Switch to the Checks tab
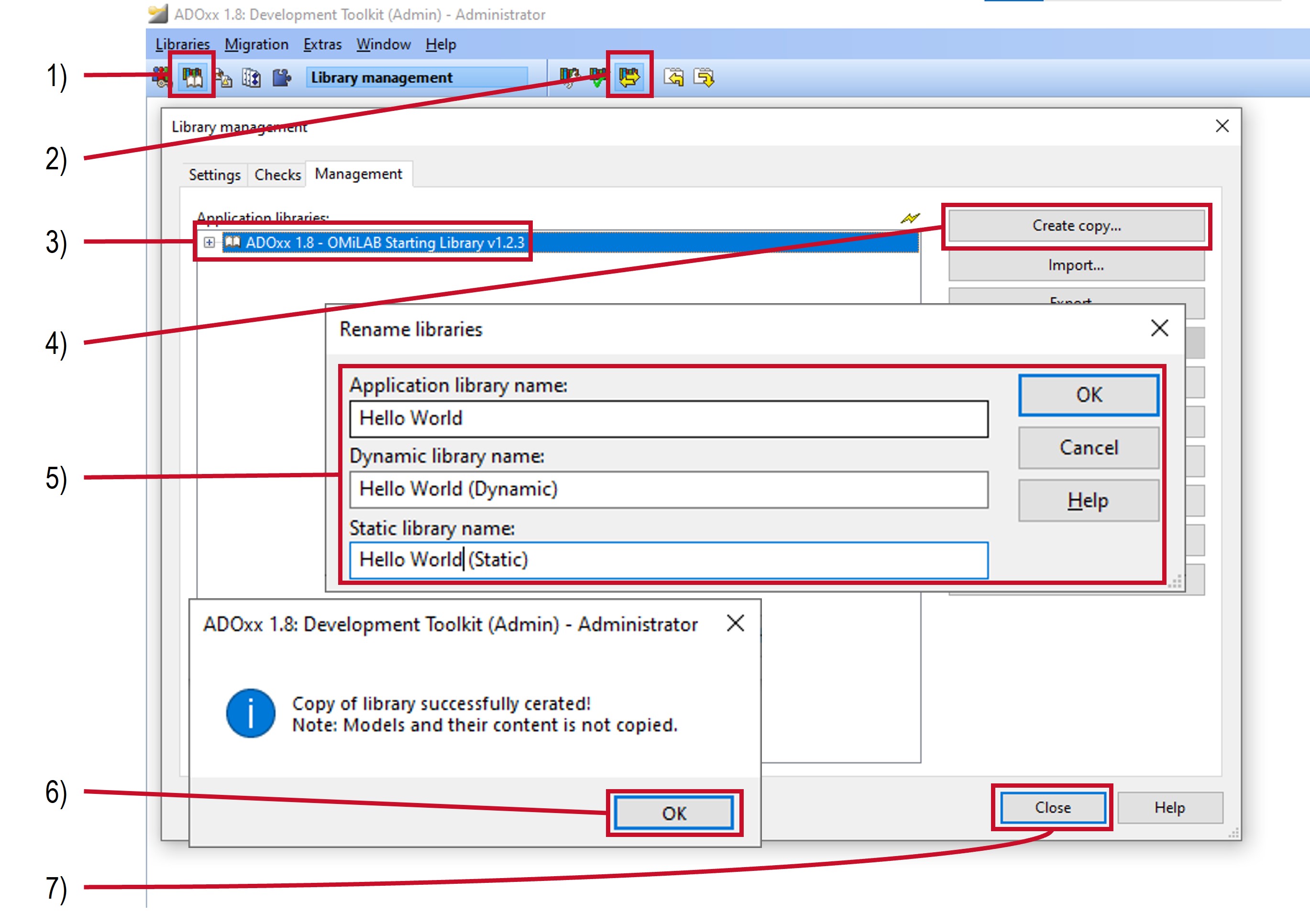This screenshot has width=1310, height=924. pos(277,175)
